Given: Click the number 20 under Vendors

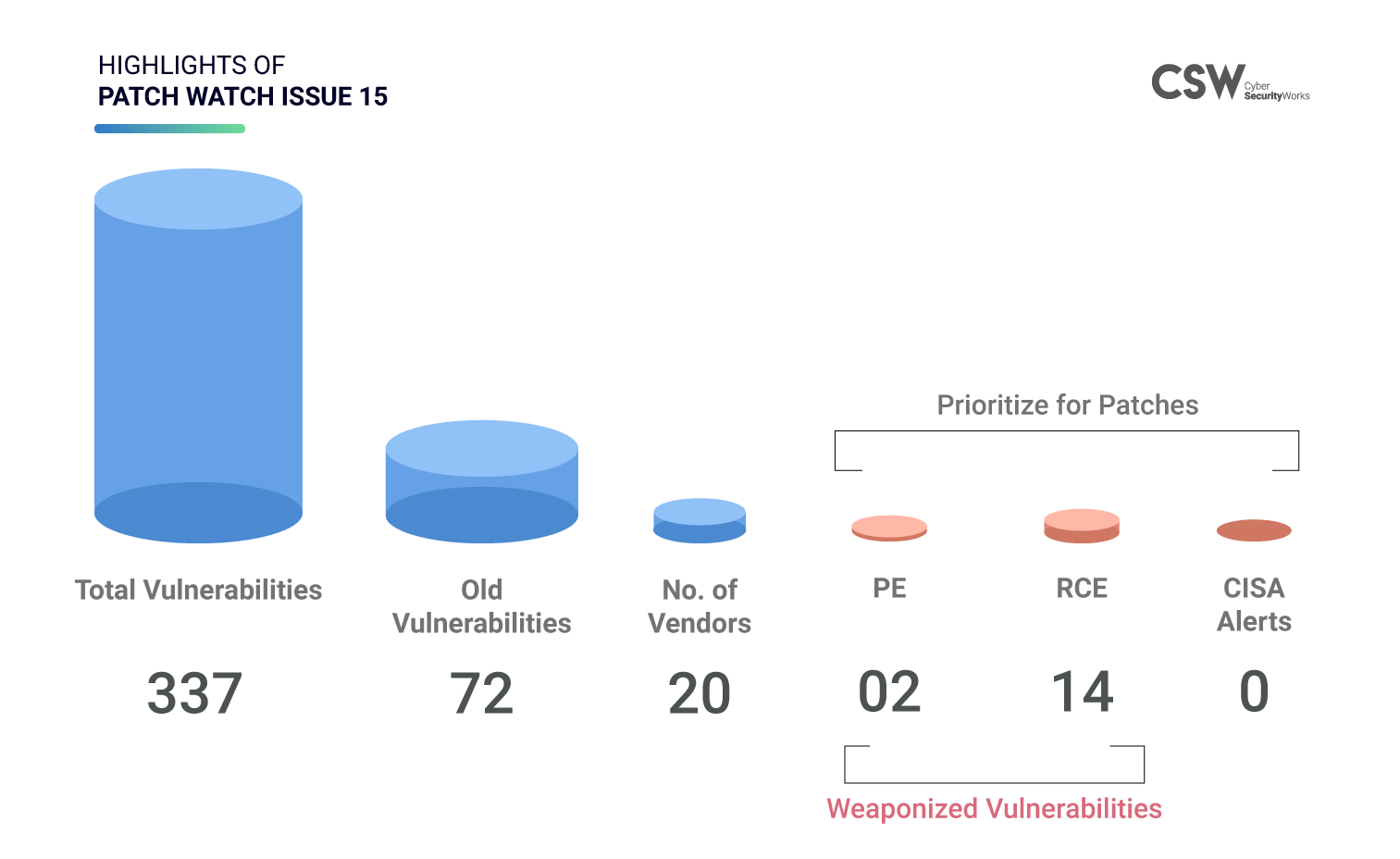Looking at the screenshot, I should pos(700,693).
